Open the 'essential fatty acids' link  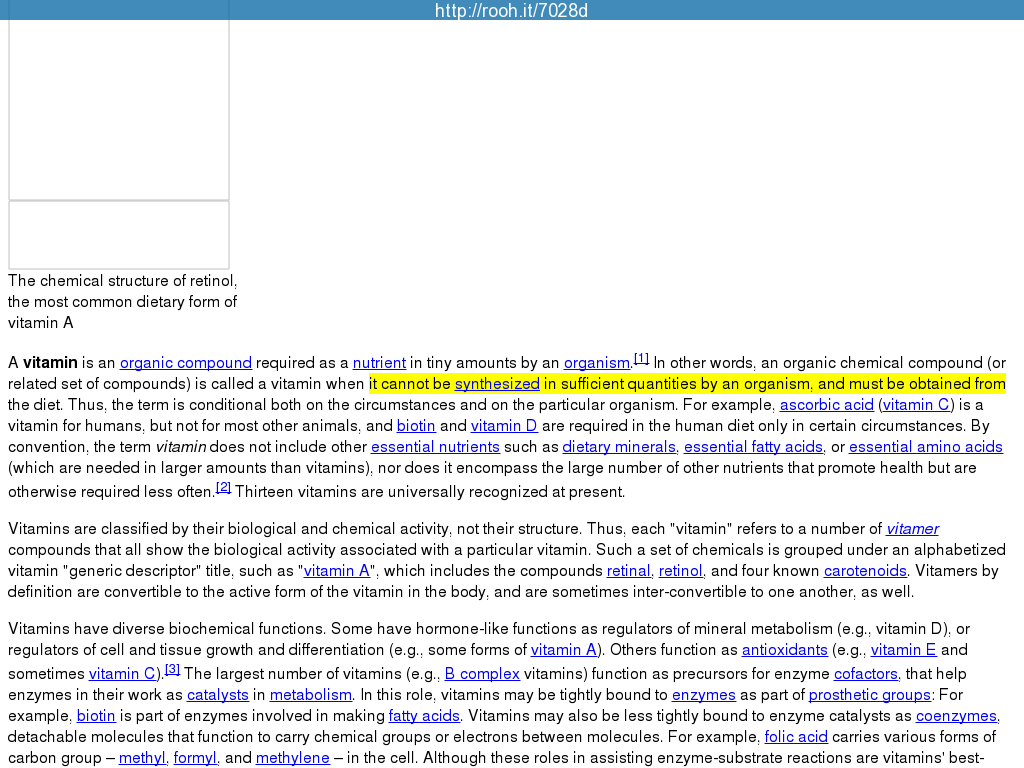753,447
